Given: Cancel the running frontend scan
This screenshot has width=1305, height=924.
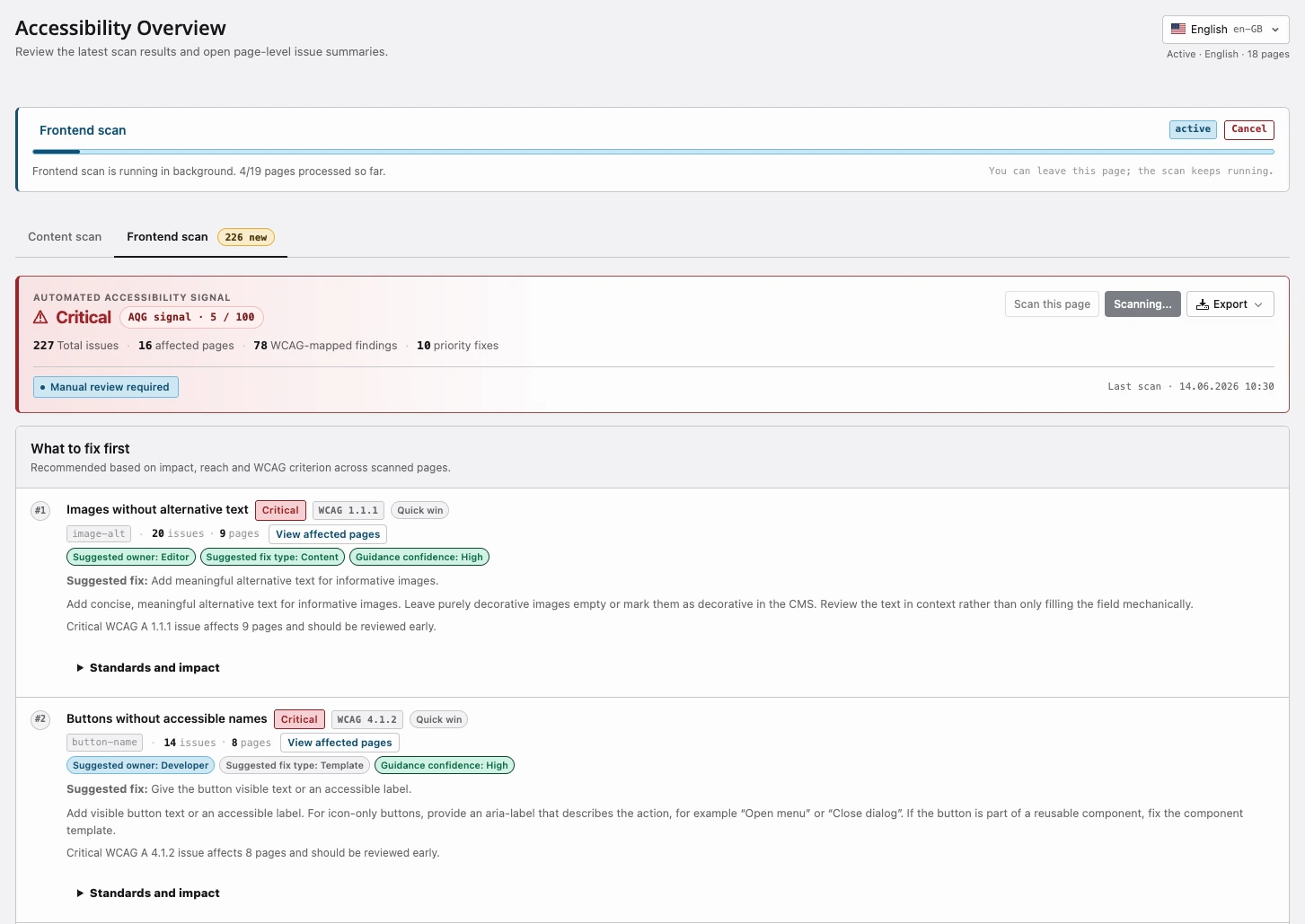Looking at the screenshot, I should point(1248,129).
